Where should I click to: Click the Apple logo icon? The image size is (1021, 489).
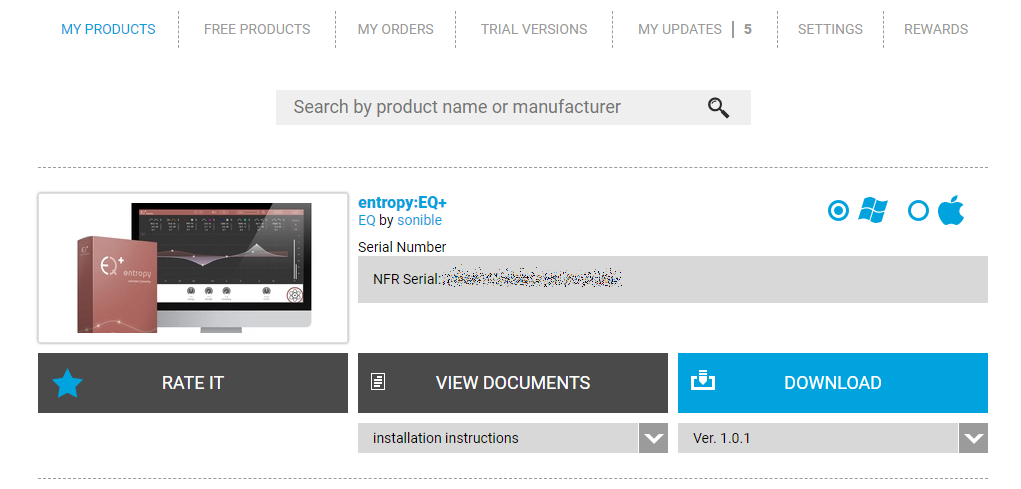tap(951, 210)
